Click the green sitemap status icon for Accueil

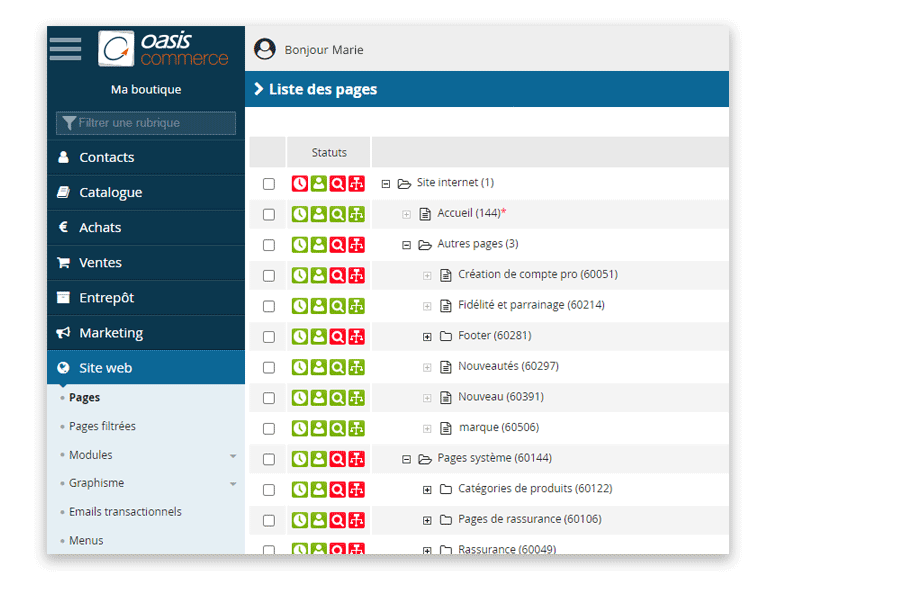[356, 214]
